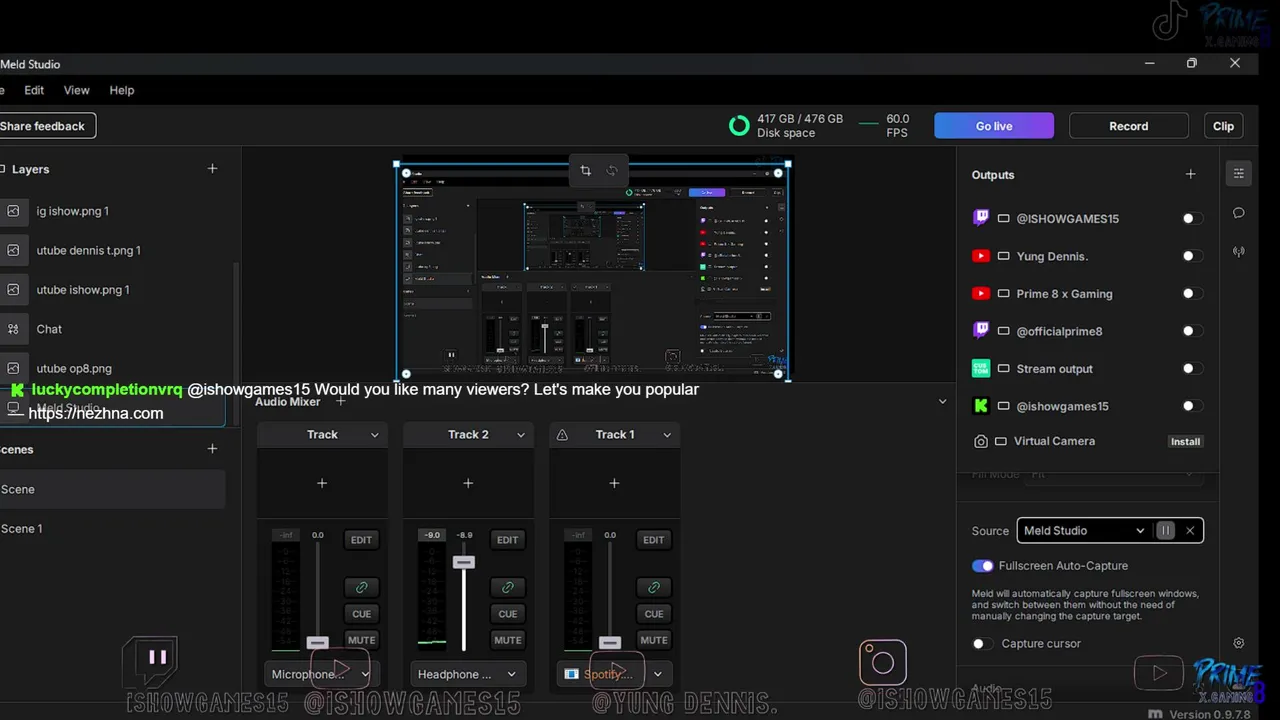1280x720 pixels.
Task: Enable the Prime 8 x Gaming output
Action: [1192, 294]
